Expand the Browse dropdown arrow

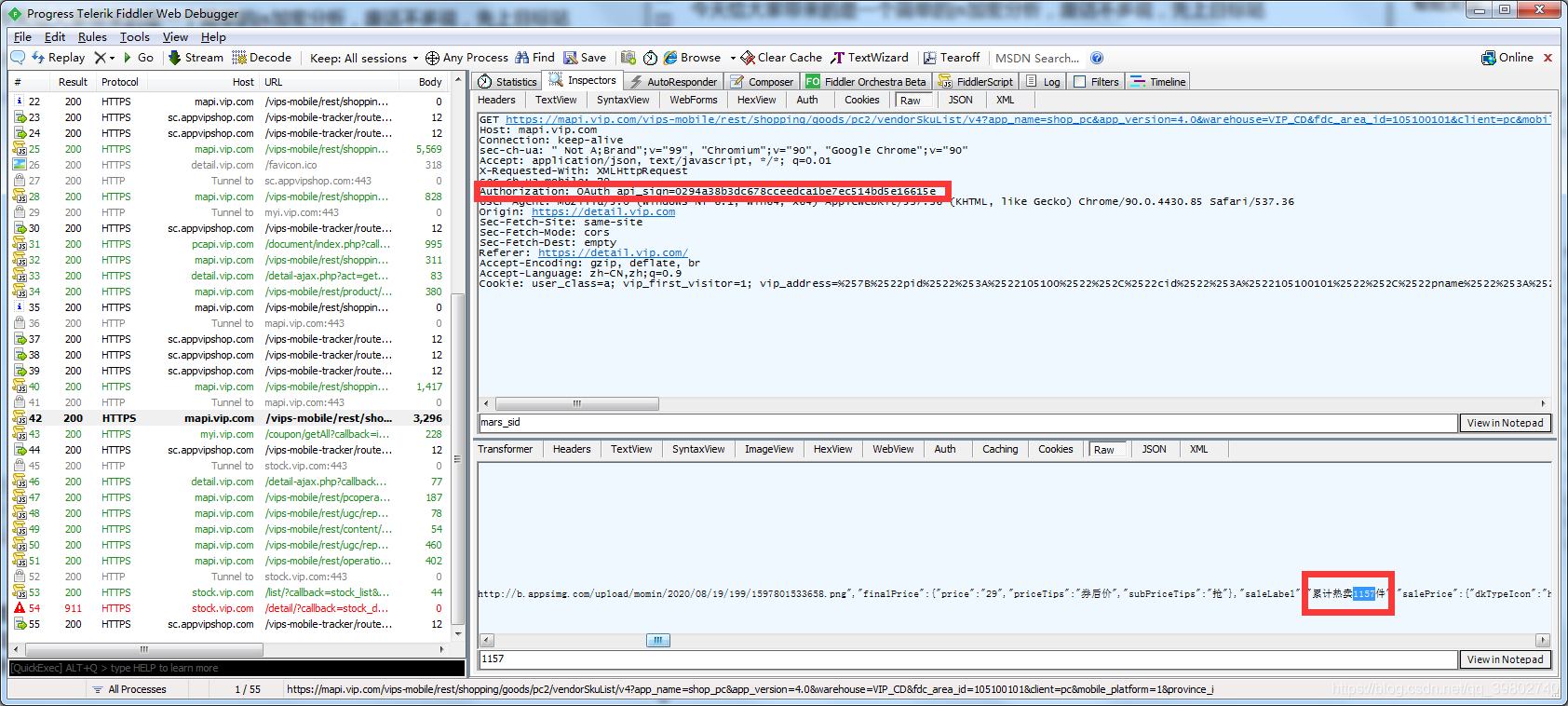click(733, 58)
